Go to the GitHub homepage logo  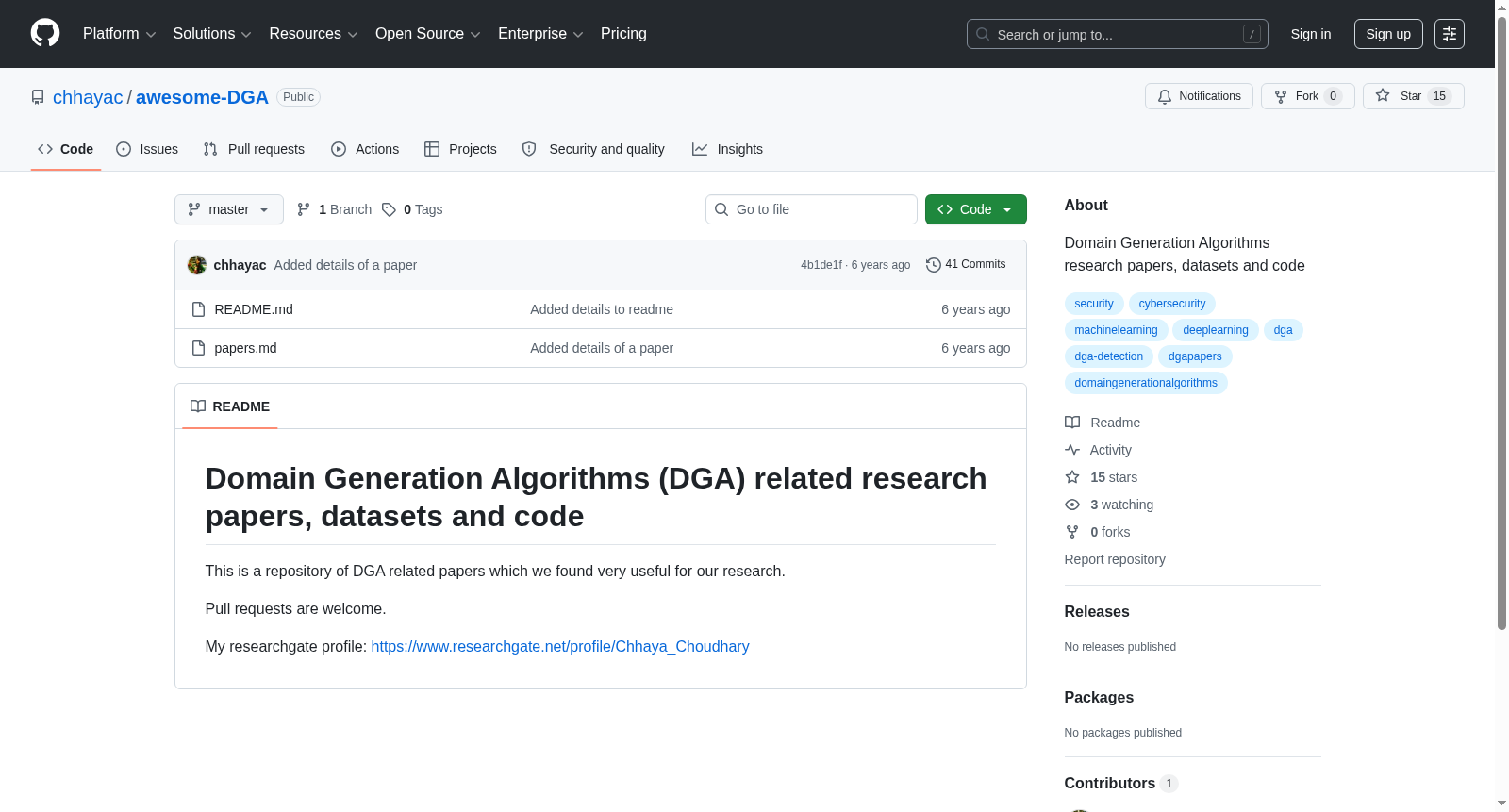point(45,33)
